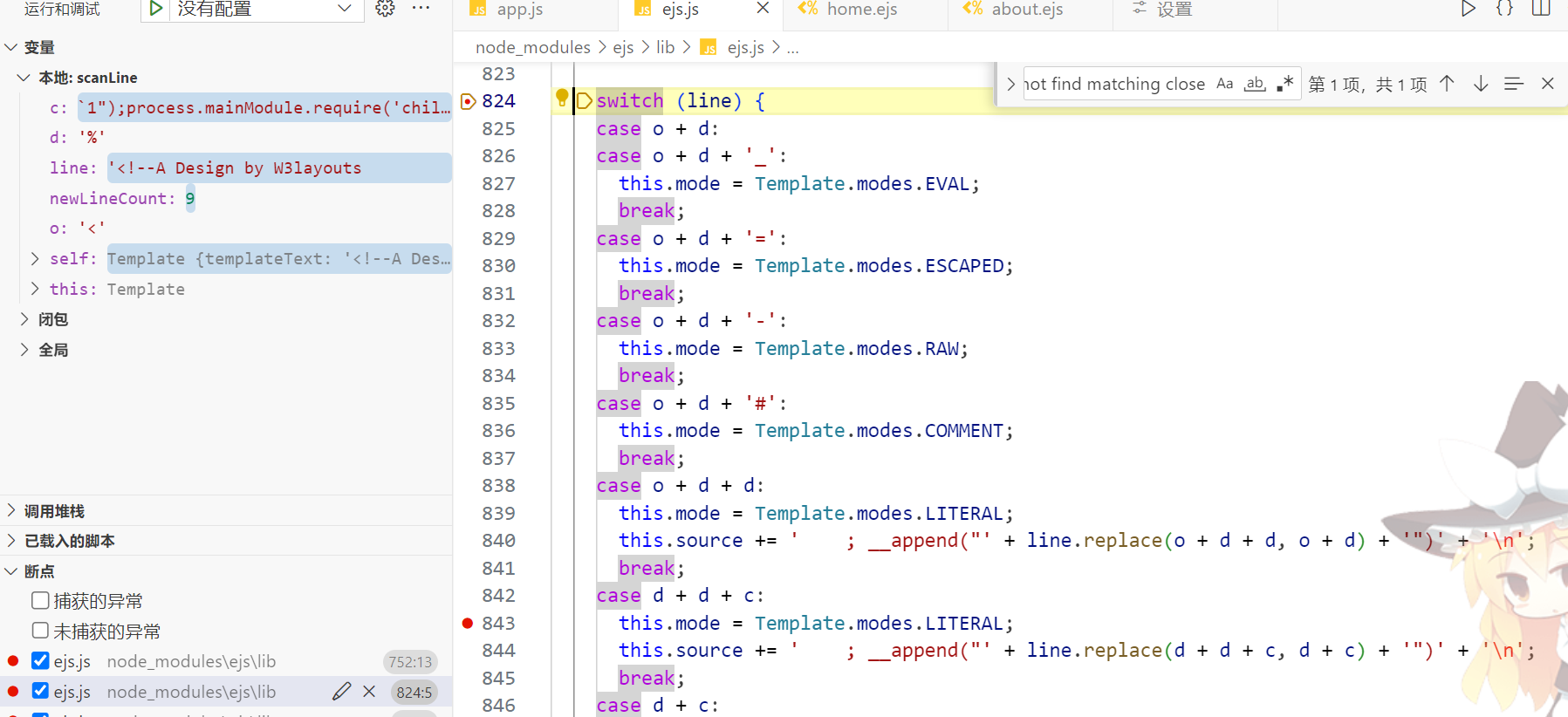
Task: Disable the ejs.js 752:13 breakpoint checkbox
Action: pos(40,661)
